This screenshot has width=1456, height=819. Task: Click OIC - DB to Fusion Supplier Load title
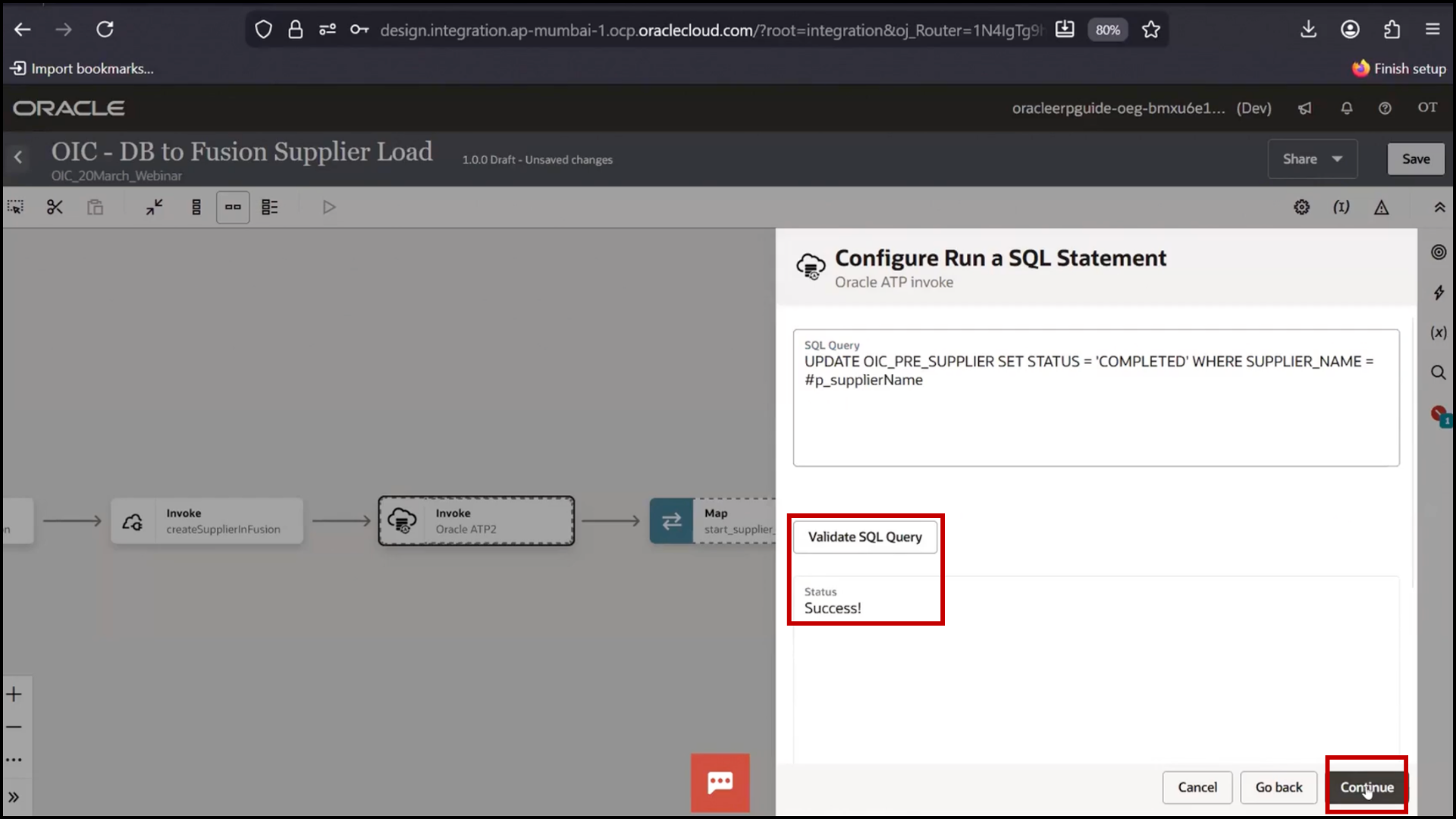click(x=242, y=152)
